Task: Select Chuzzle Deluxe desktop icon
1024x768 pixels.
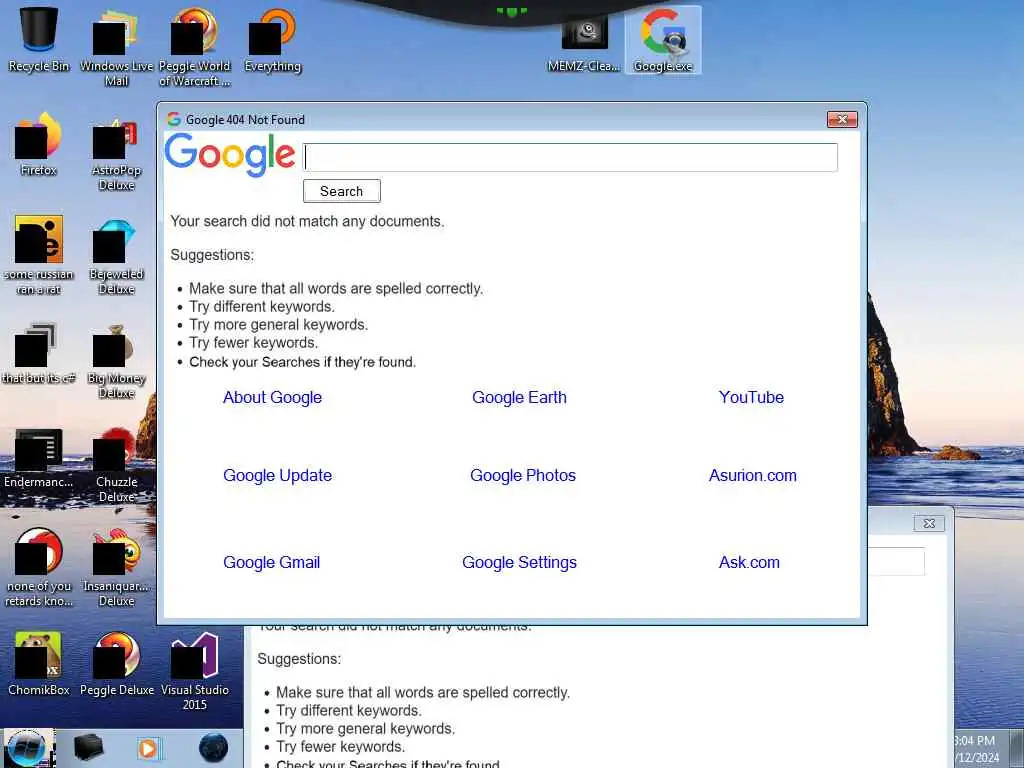Action: (116, 465)
